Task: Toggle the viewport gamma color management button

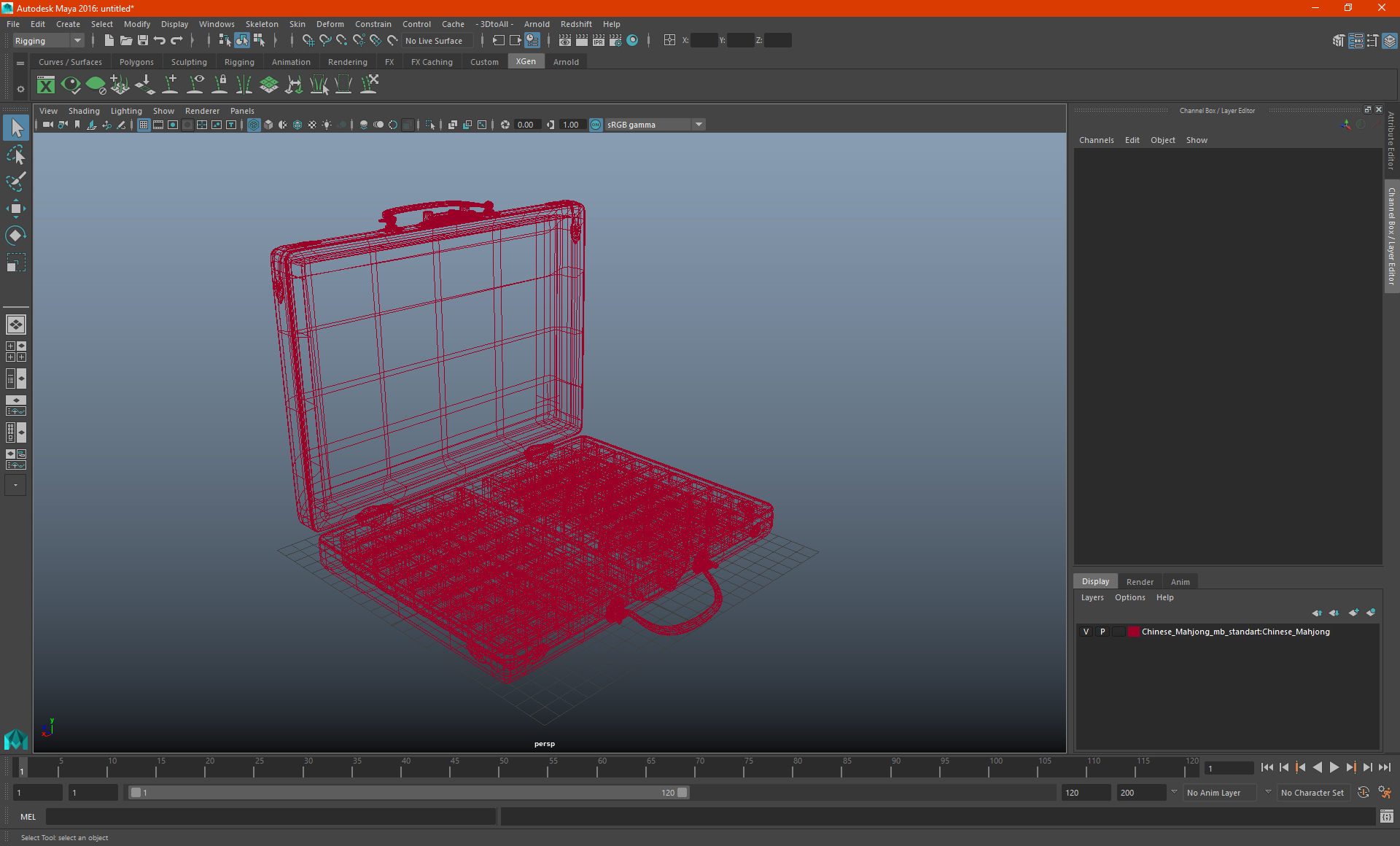Action: pos(596,125)
